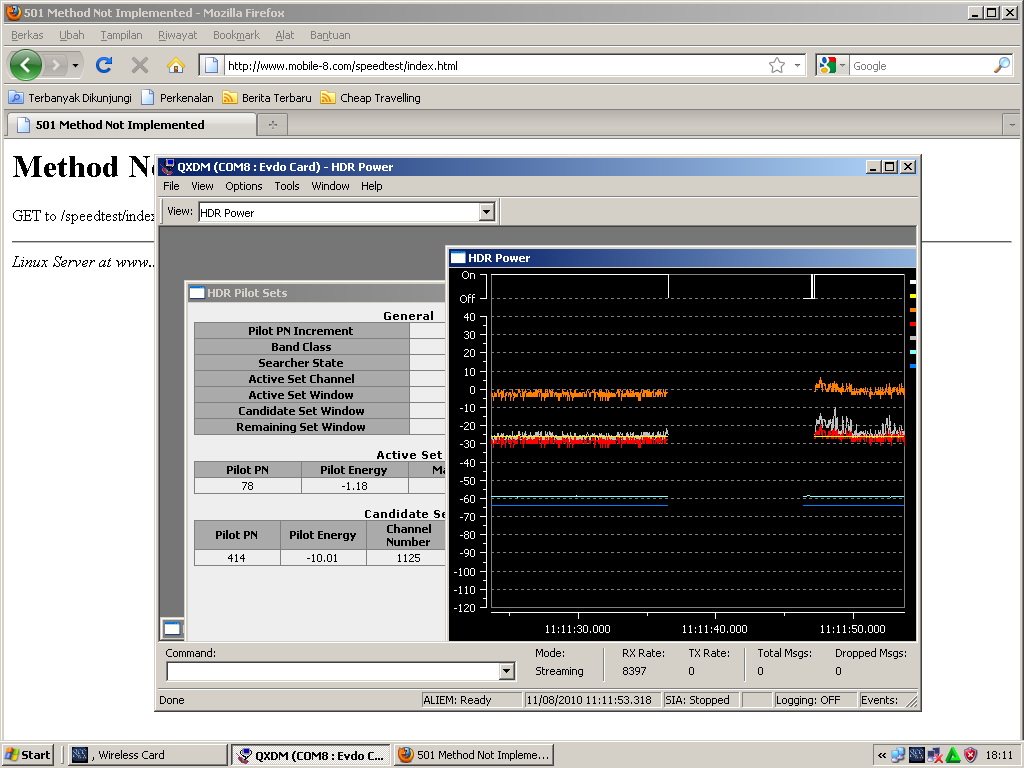
Task: Open the View combo box showing HDR Power
Action: [487, 211]
